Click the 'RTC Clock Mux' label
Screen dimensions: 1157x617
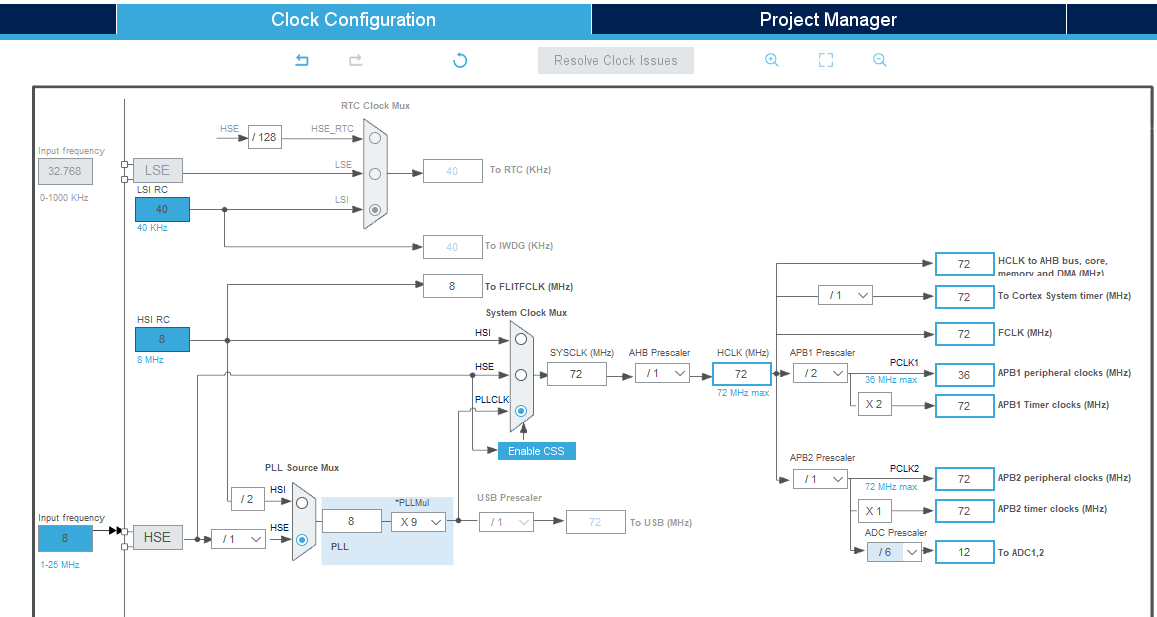pyautogui.click(x=375, y=106)
